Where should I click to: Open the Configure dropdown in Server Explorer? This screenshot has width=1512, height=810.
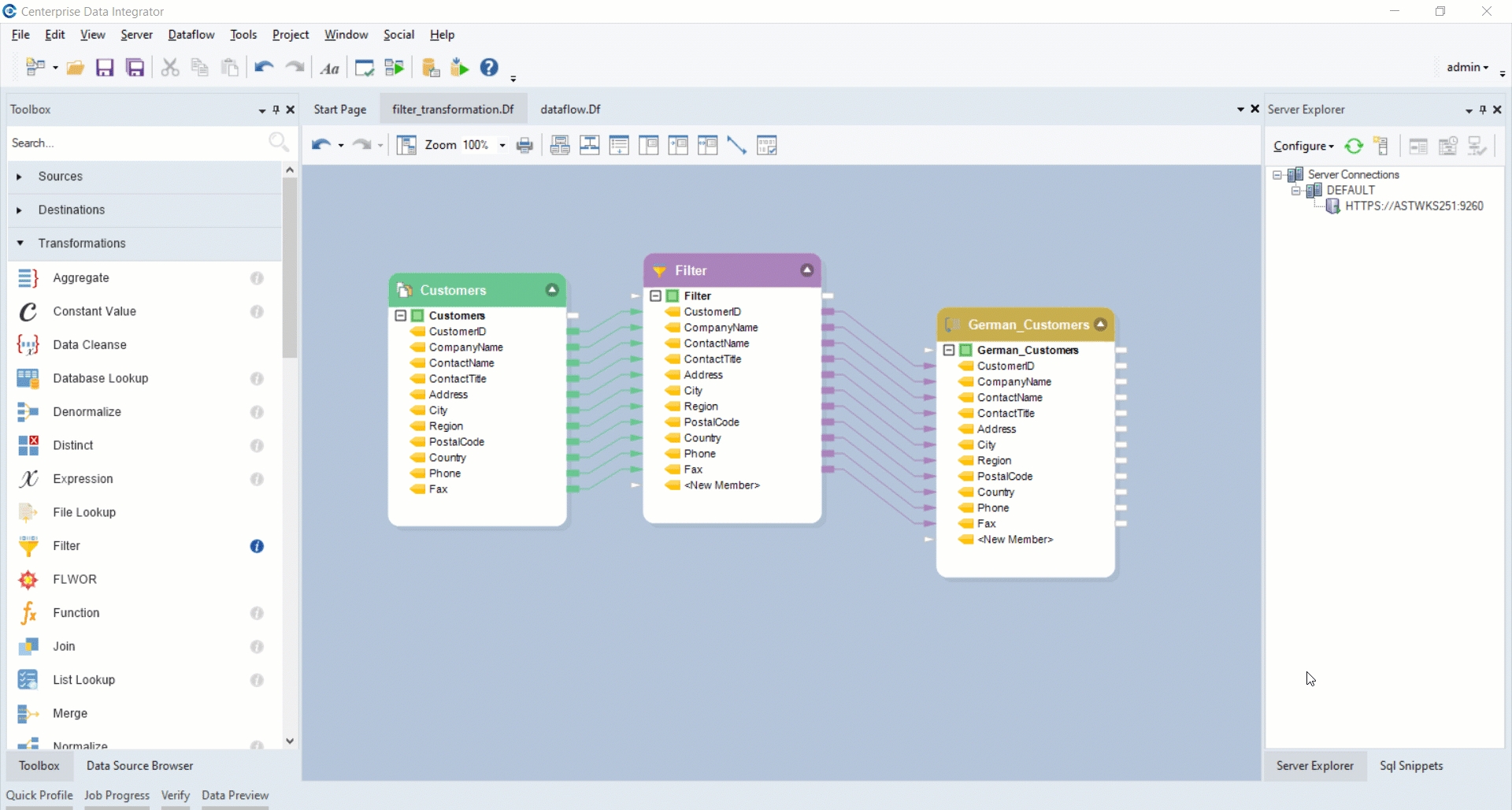[x=1303, y=147]
